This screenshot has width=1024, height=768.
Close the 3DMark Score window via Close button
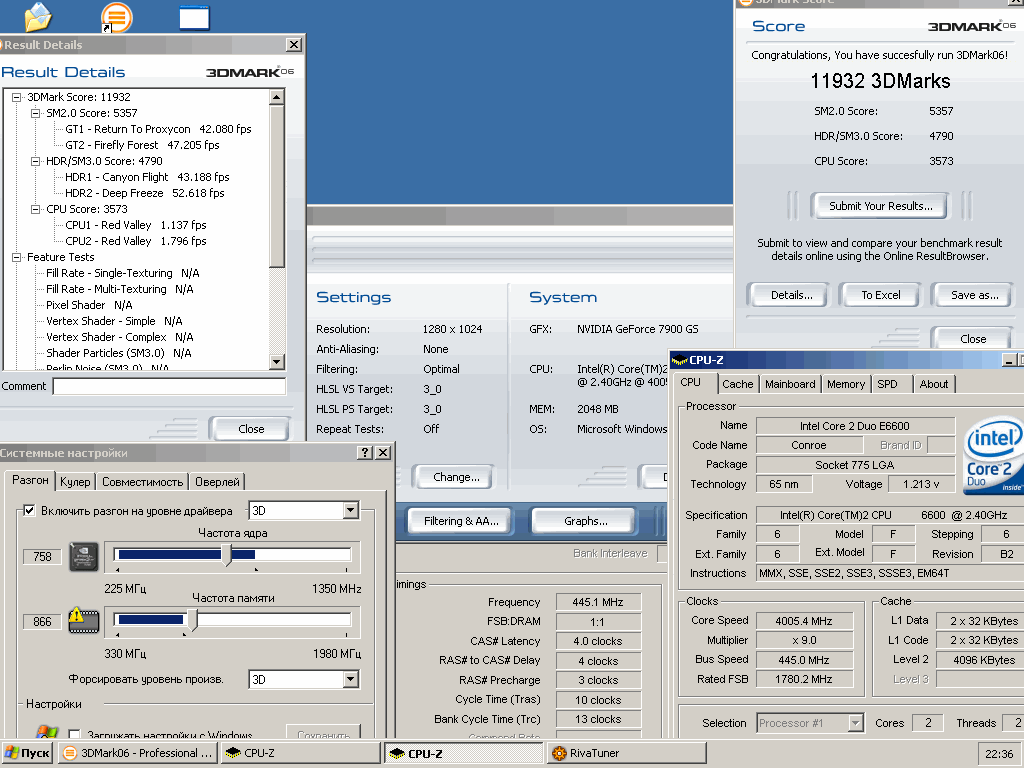(973, 339)
